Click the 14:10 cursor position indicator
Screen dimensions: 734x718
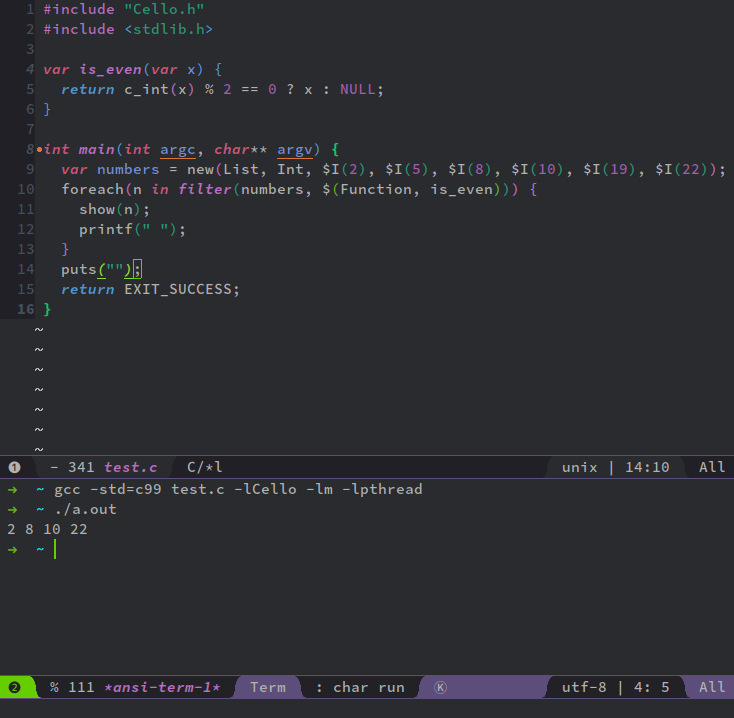pos(647,467)
